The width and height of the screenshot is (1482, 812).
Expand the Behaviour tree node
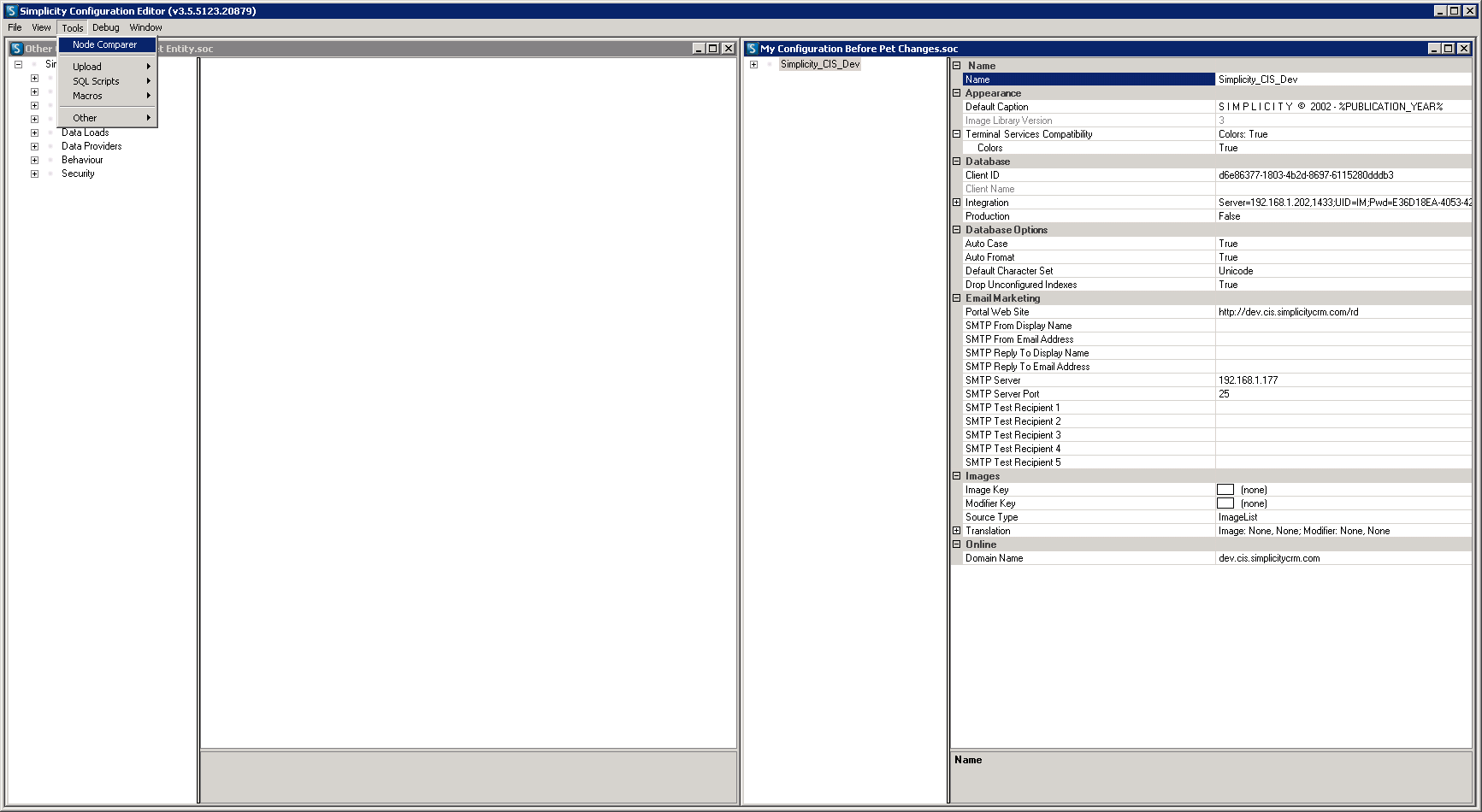tap(34, 160)
